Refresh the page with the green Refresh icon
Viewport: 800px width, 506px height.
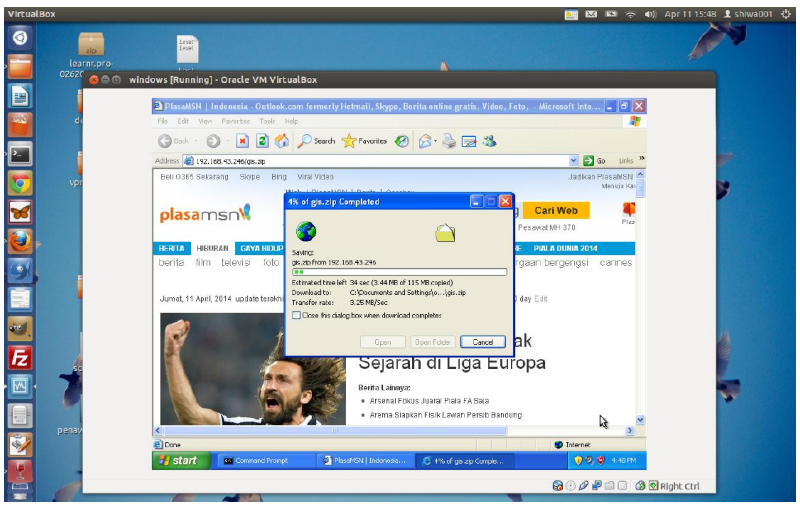(x=262, y=141)
